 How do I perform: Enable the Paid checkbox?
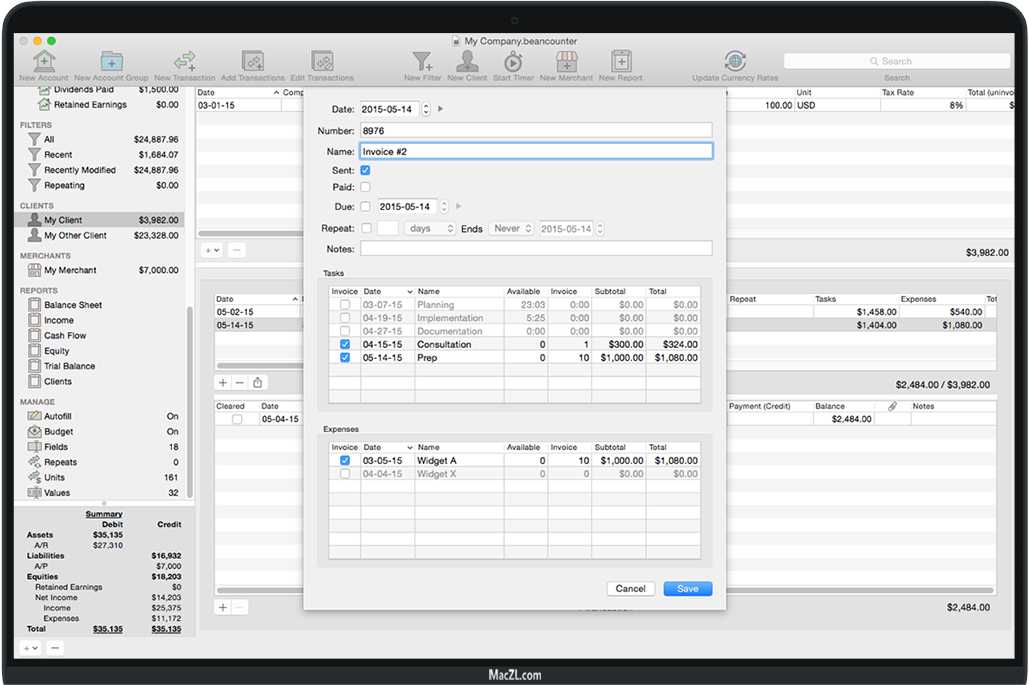(x=365, y=187)
